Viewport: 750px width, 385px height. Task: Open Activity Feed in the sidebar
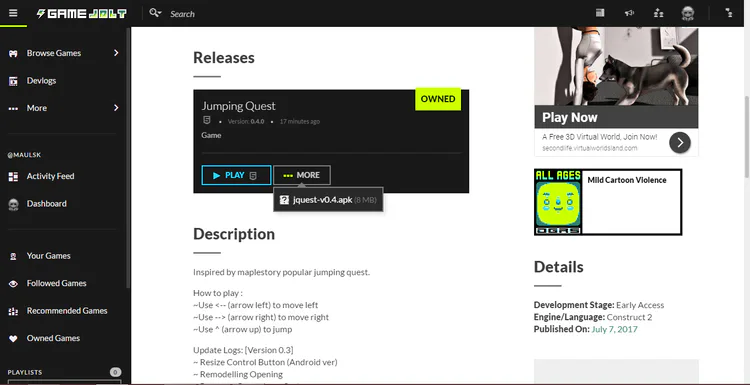pyautogui.click(x=50, y=176)
